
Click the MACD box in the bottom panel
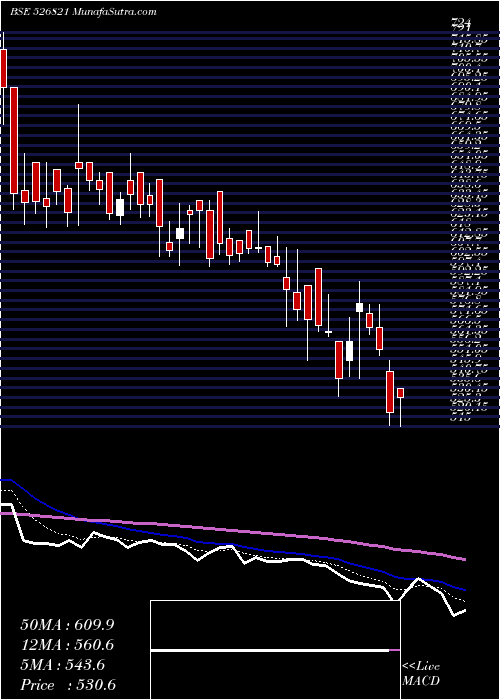(x=275, y=650)
